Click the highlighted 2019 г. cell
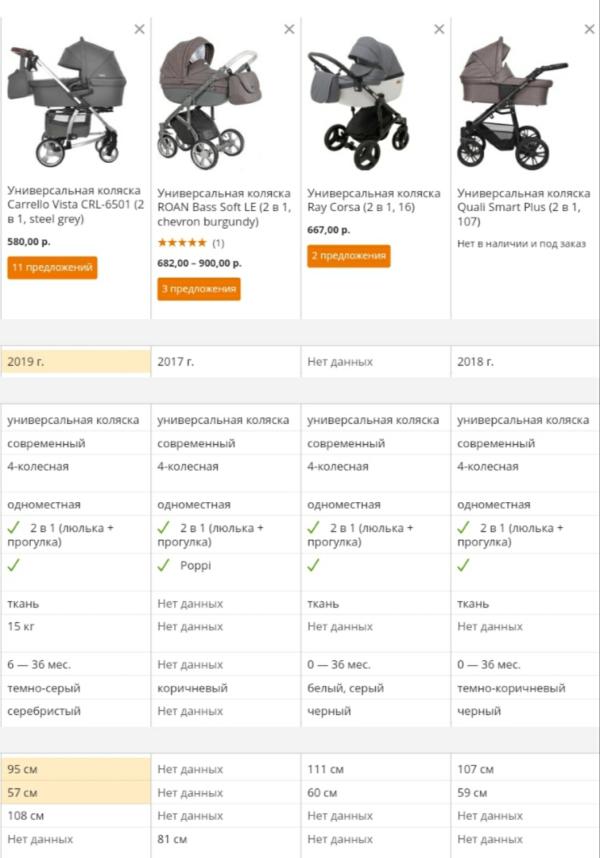 pyautogui.click(x=76, y=362)
